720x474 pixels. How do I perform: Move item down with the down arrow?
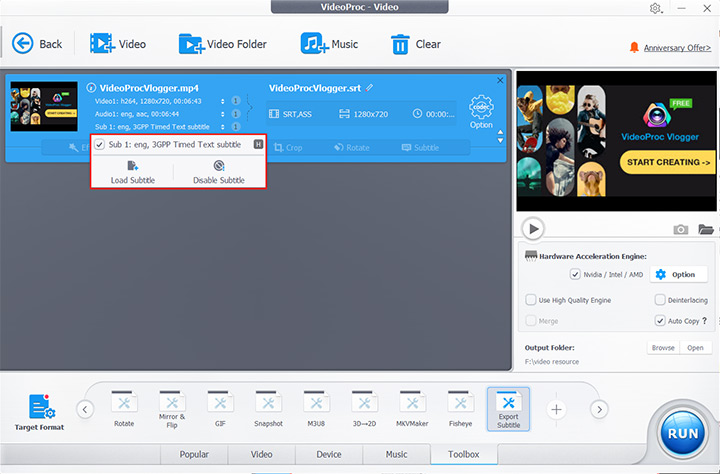501,141
